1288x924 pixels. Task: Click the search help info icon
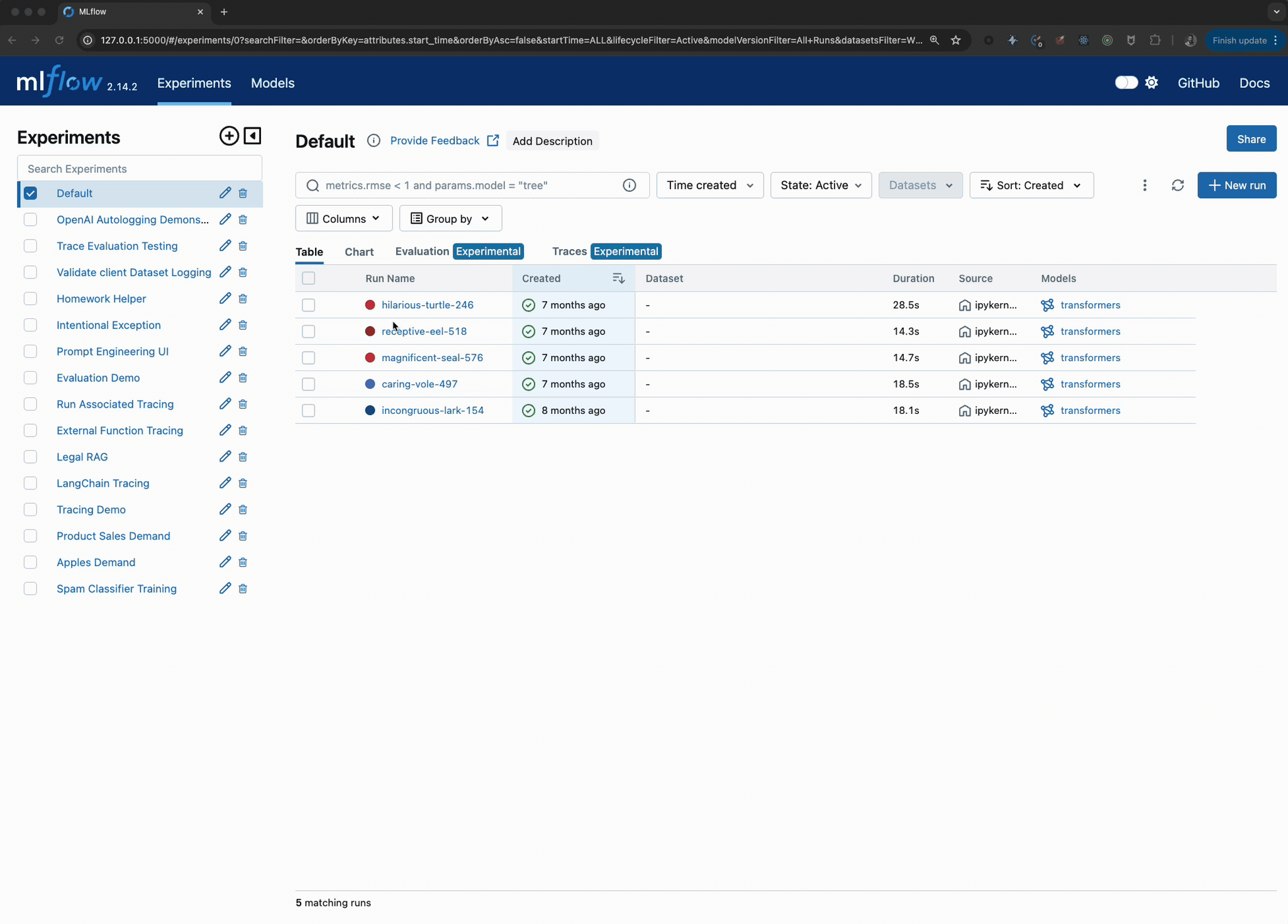click(629, 185)
